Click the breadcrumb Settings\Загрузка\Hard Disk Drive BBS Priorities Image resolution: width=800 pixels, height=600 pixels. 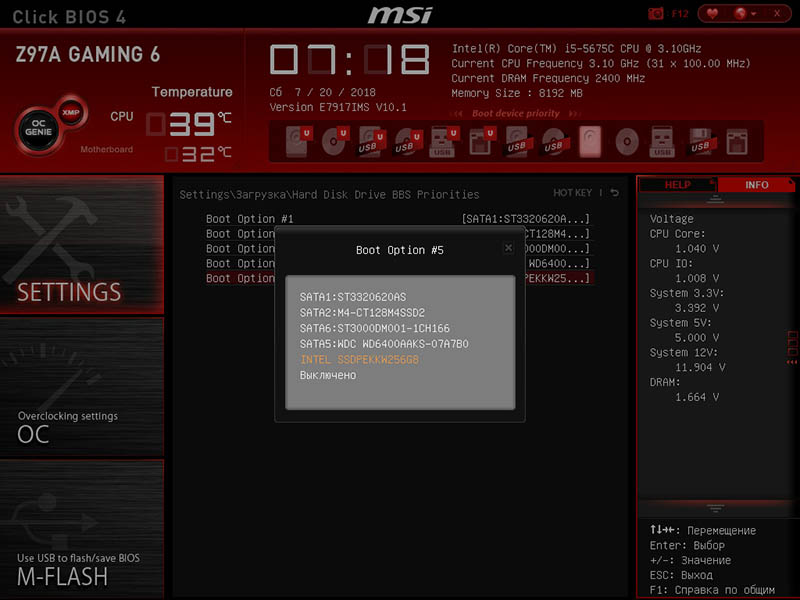pyautogui.click(x=329, y=194)
